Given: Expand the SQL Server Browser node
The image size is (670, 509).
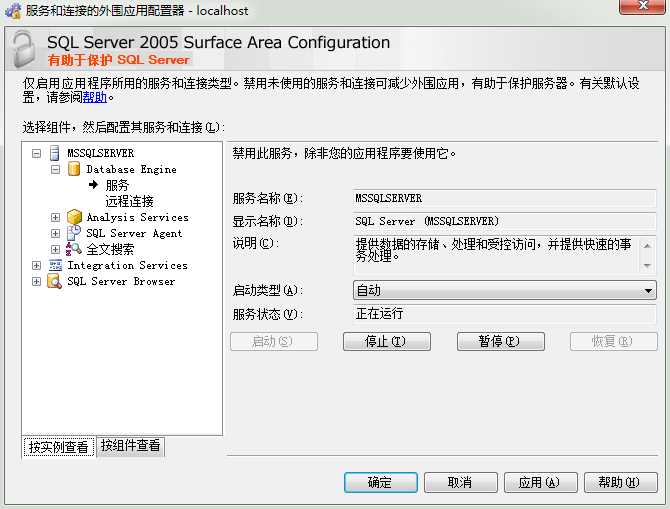Looking at the screenshot, I should 37,282.
